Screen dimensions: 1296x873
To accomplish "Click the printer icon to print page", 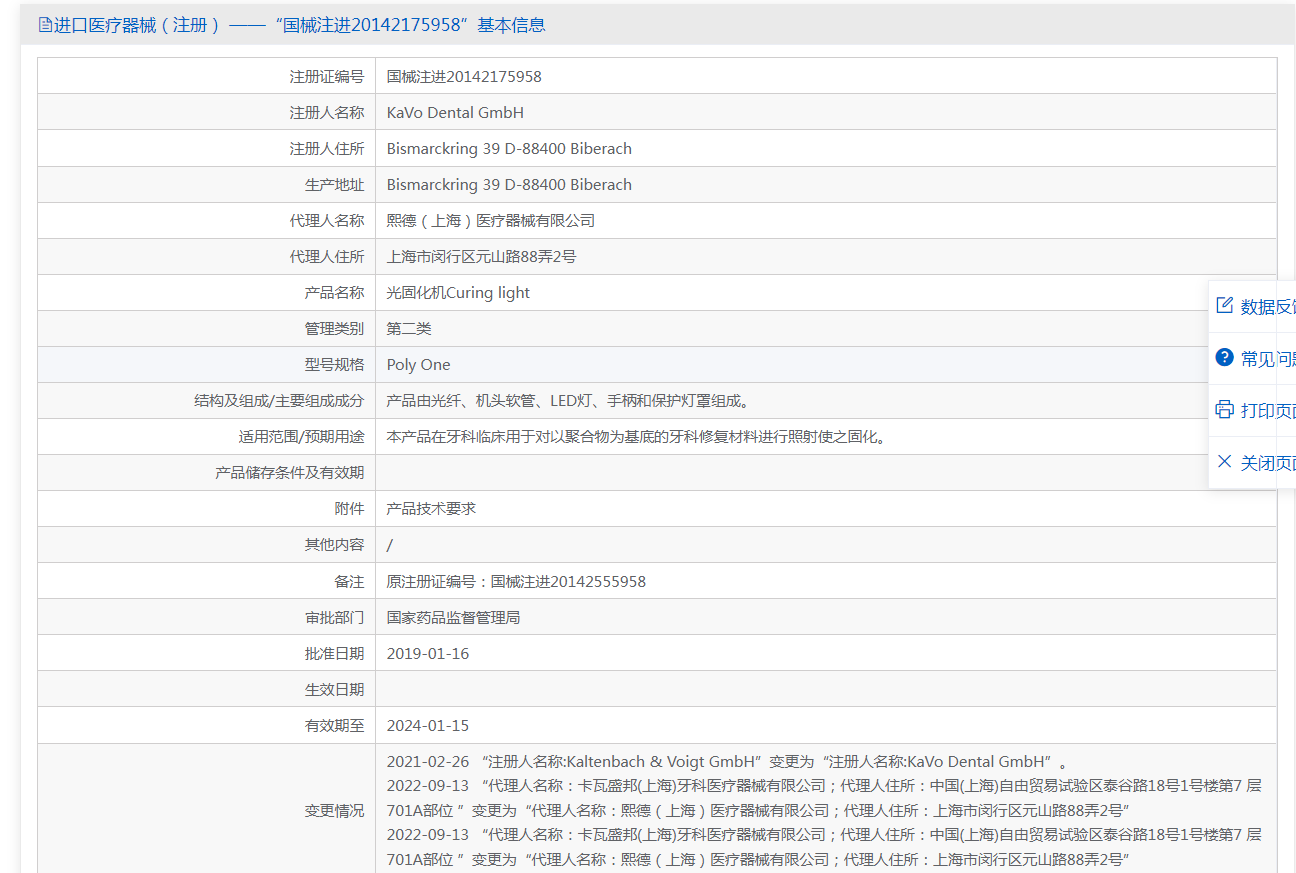I will pos(1224,409).
